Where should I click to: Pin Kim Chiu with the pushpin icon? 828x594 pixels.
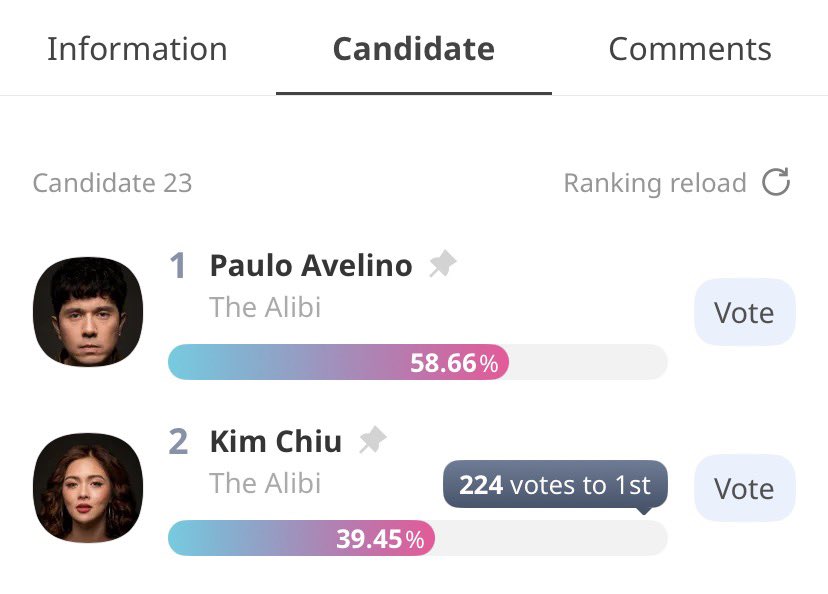click(x=373, y=439)
